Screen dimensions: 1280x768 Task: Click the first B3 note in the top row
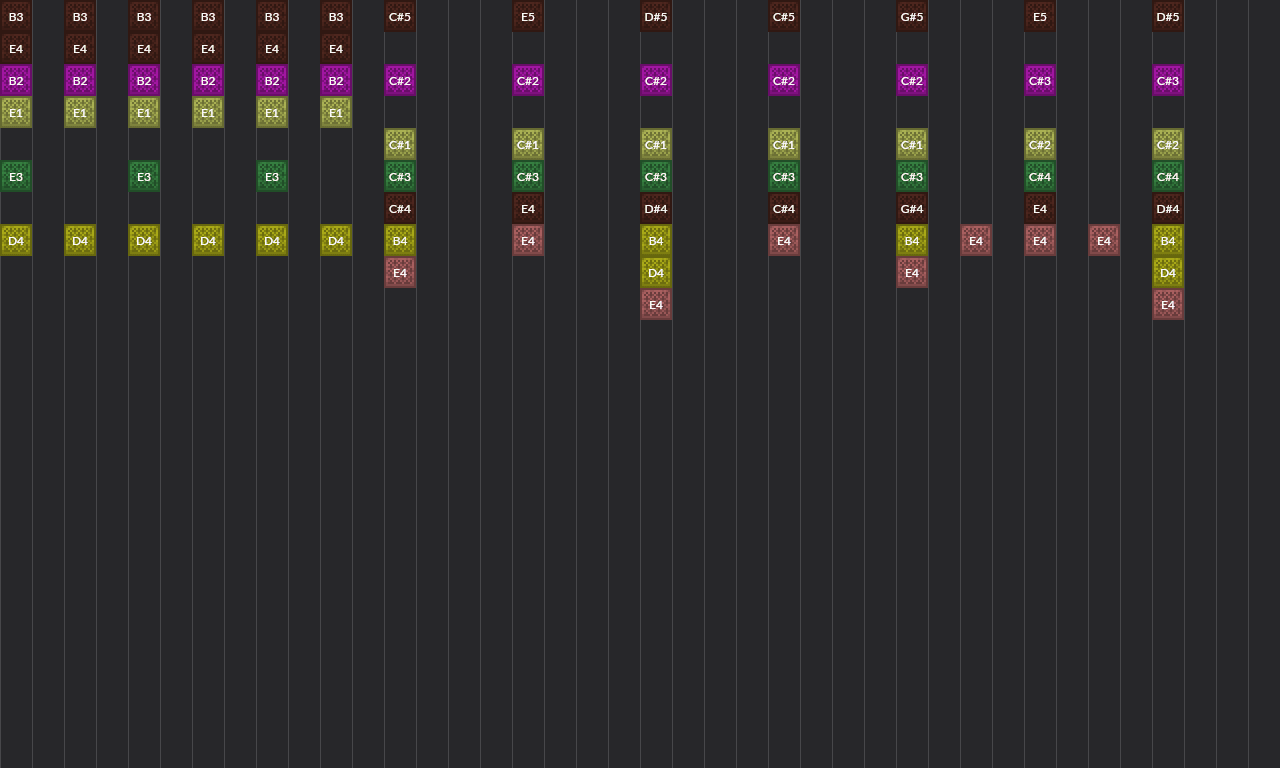click(x=16, y=16)
